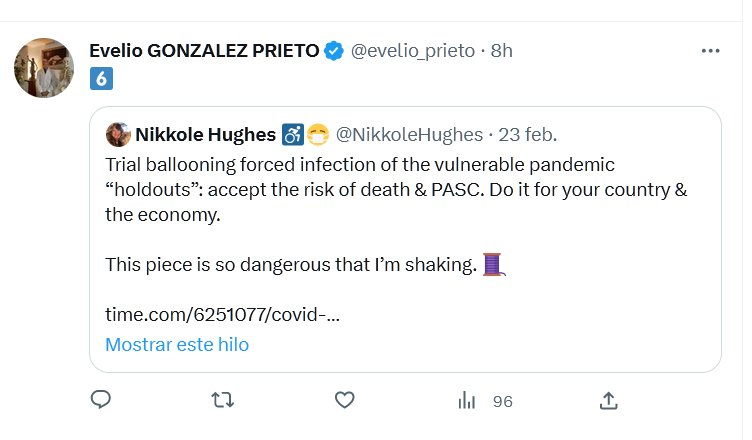Click the @evelio_prieto handle
Screen dimensions: 752x440
(x=412, y=51)
